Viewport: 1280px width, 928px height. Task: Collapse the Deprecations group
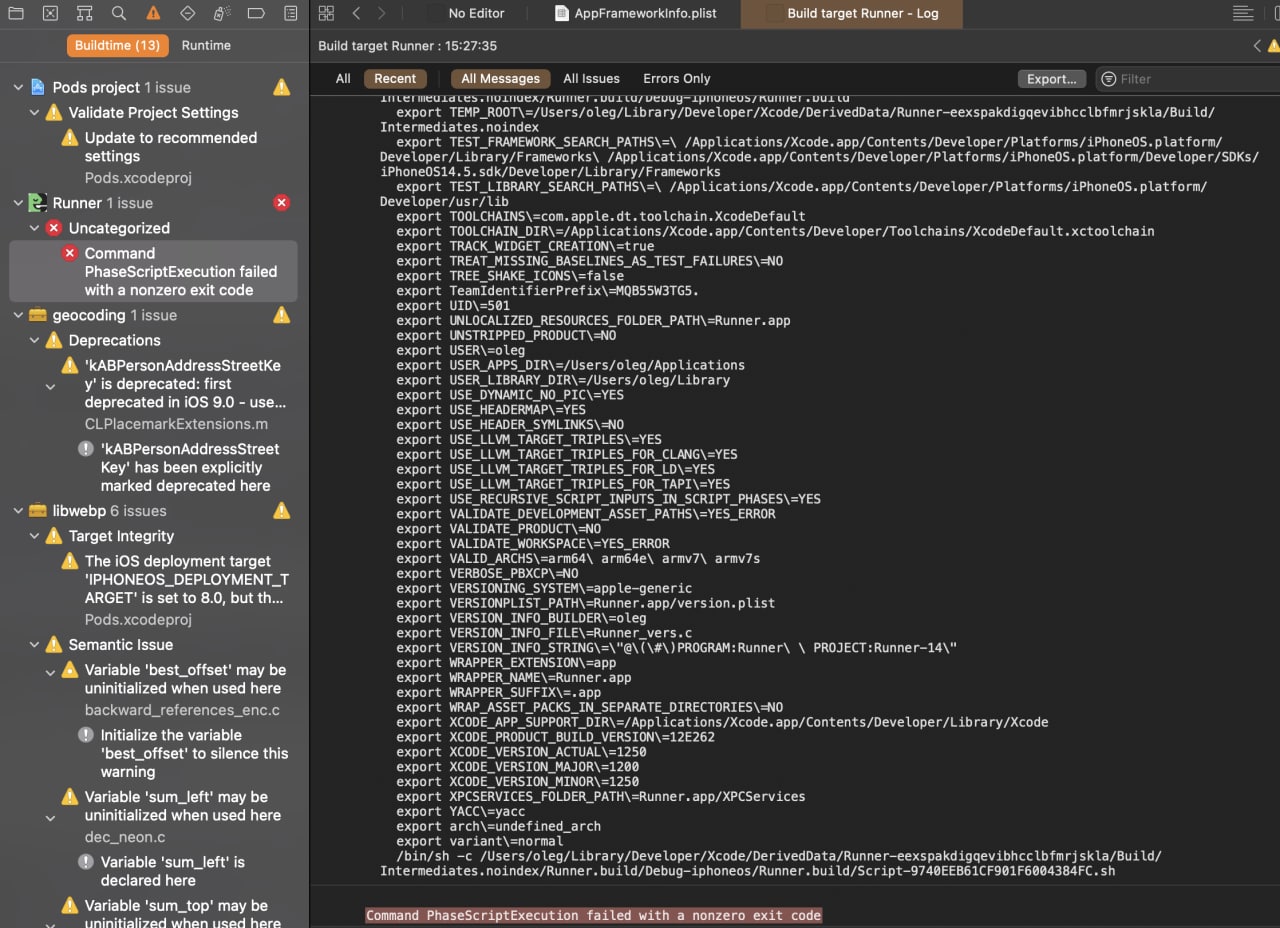(34, 340)
